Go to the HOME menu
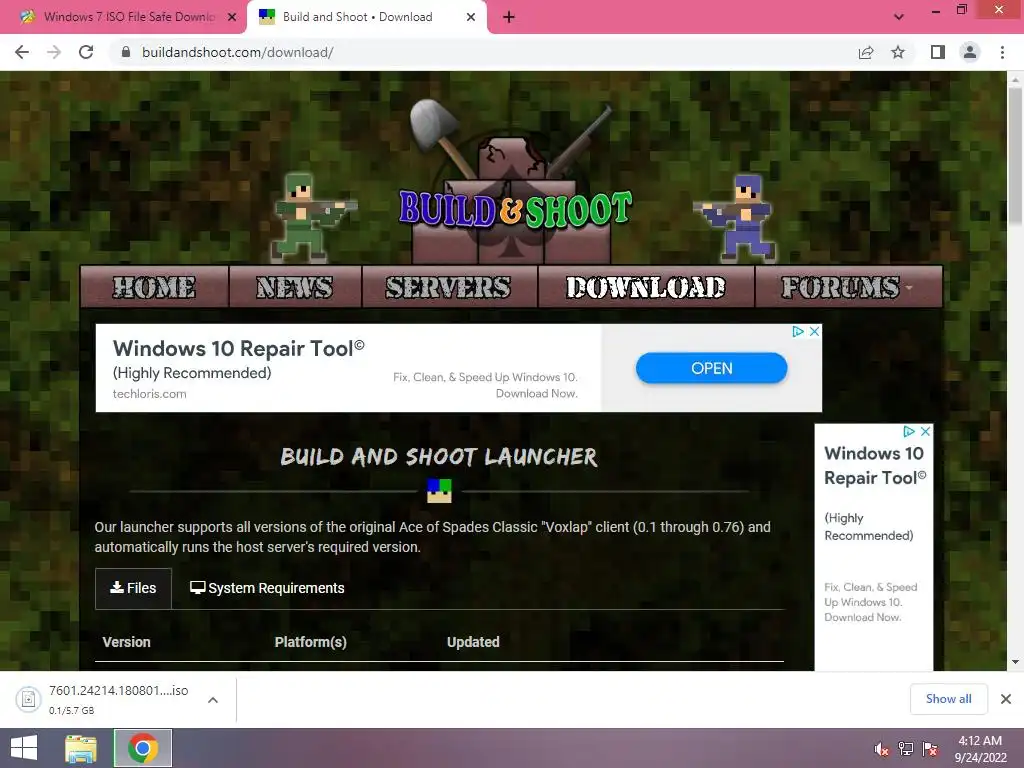The height and width of the screenshot is (768, 1024). 154,287
